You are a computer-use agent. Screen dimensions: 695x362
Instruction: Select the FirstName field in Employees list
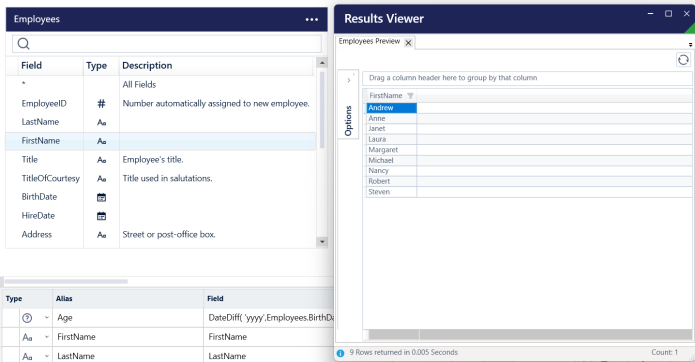click(160, 141)
